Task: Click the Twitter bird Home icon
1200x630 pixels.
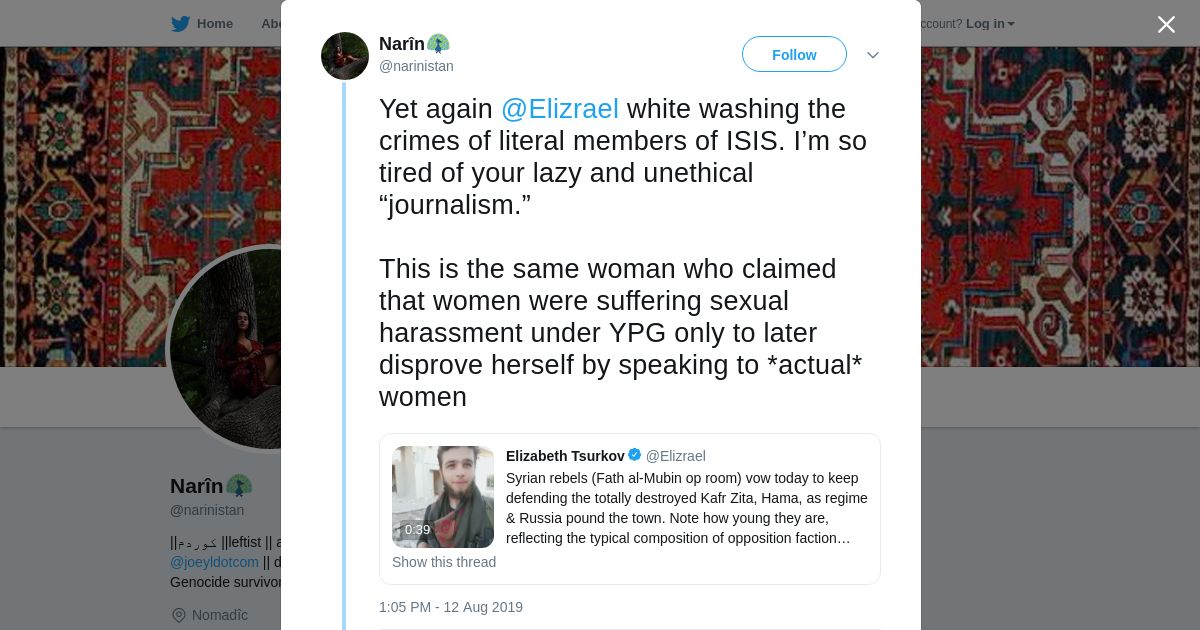Action: point(180,24)
